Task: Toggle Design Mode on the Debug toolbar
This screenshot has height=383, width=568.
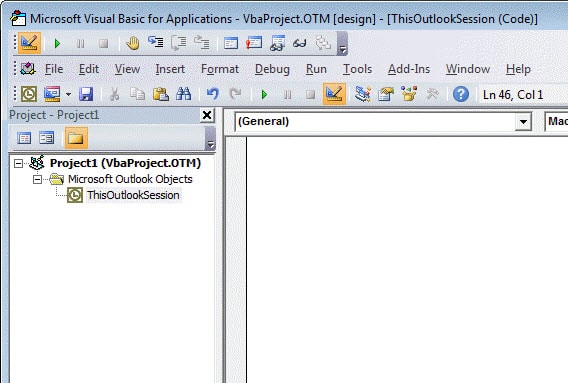Action: coord(29,43)
